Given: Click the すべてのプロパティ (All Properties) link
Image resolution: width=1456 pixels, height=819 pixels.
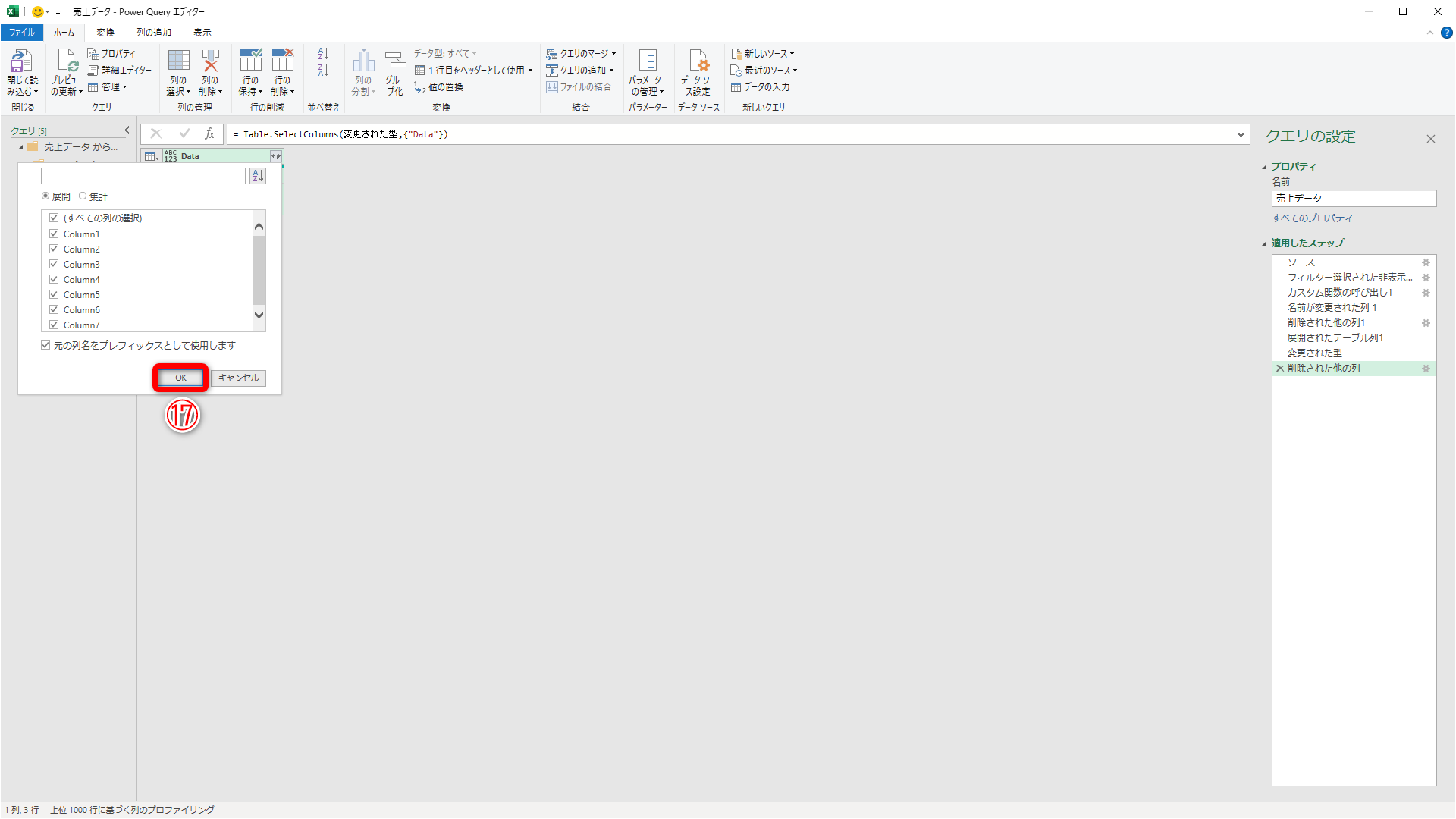Looking at the screenshot, I should pyautogui.click(x=1312, y=218).
